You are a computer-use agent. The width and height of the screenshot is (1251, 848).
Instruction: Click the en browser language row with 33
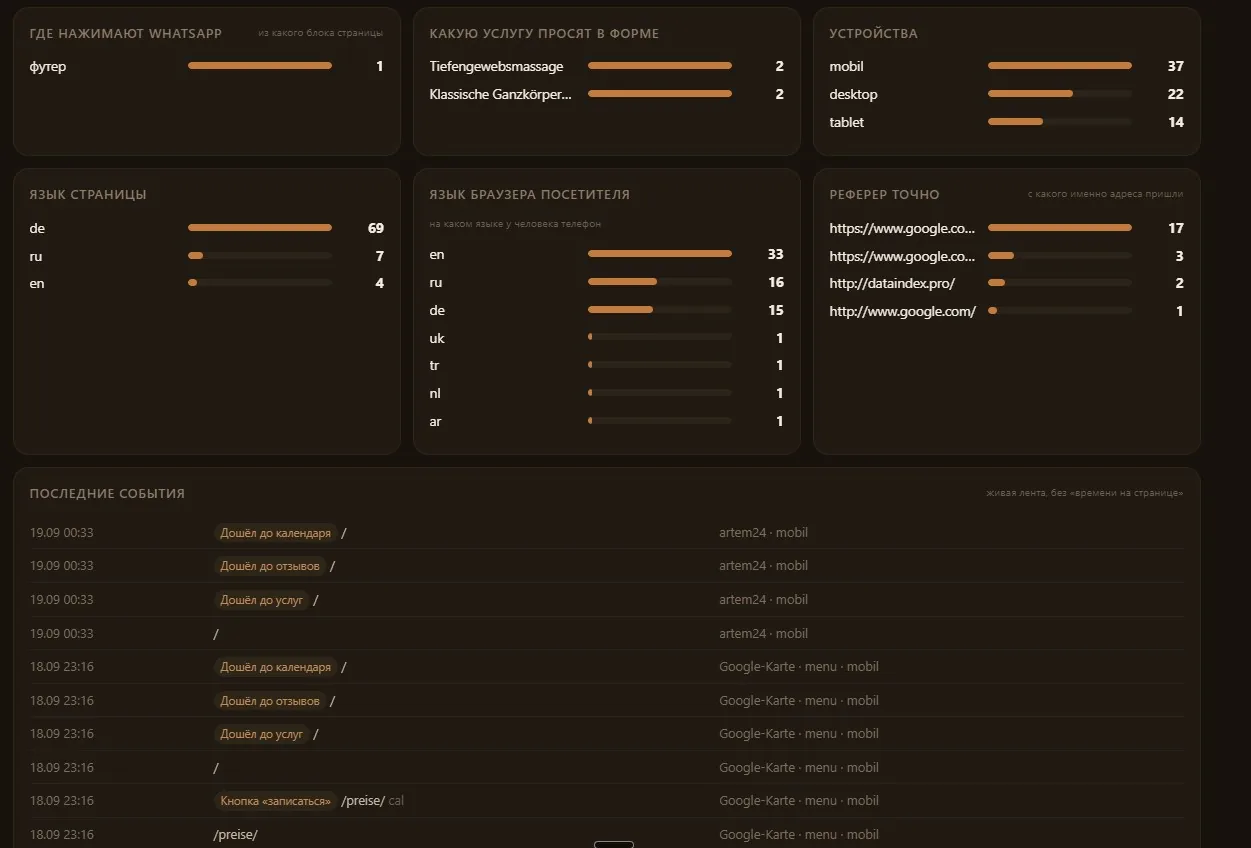click(606, 254)
